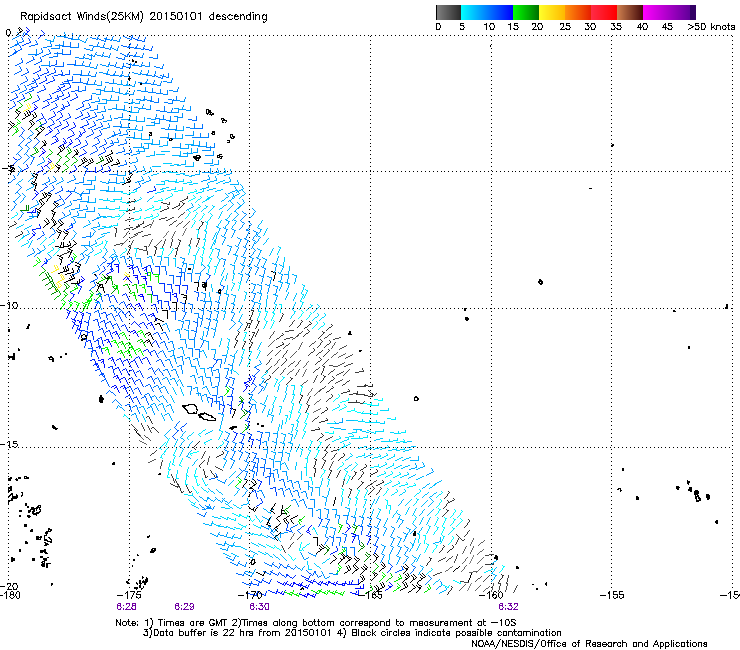Click the '20' legend scale label
The image size is (740, 650).
tap(537, 27)
